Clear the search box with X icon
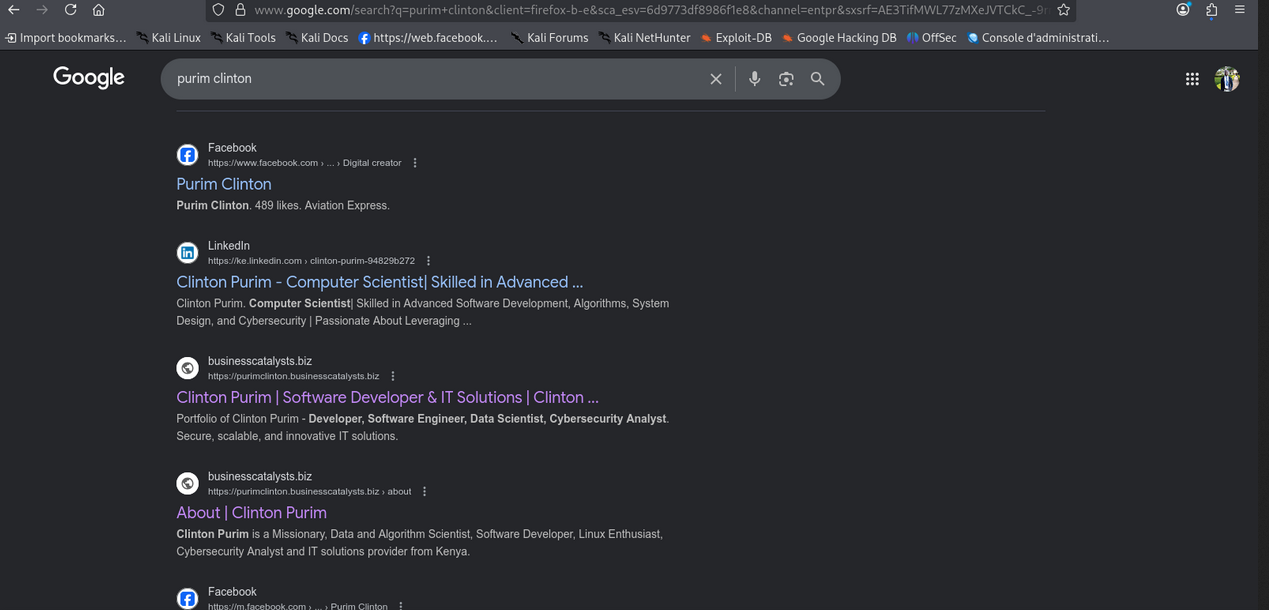The image size is (1269, 610). click(x=716, y=79)
